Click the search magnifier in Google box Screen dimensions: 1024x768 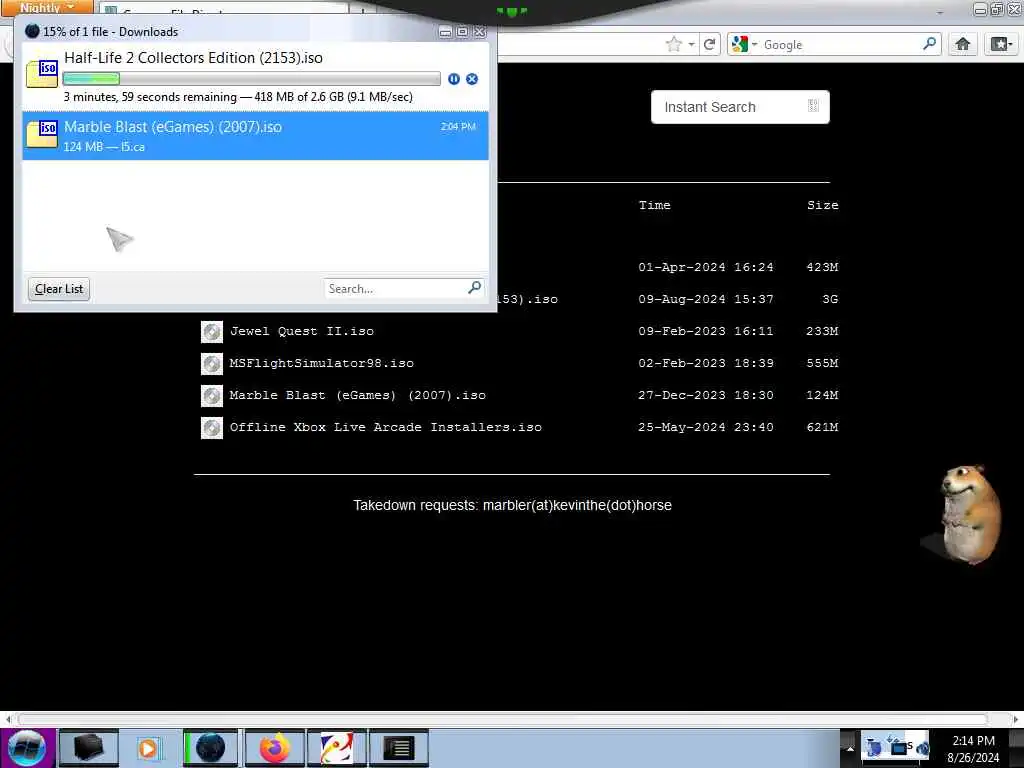click(929, 44)
